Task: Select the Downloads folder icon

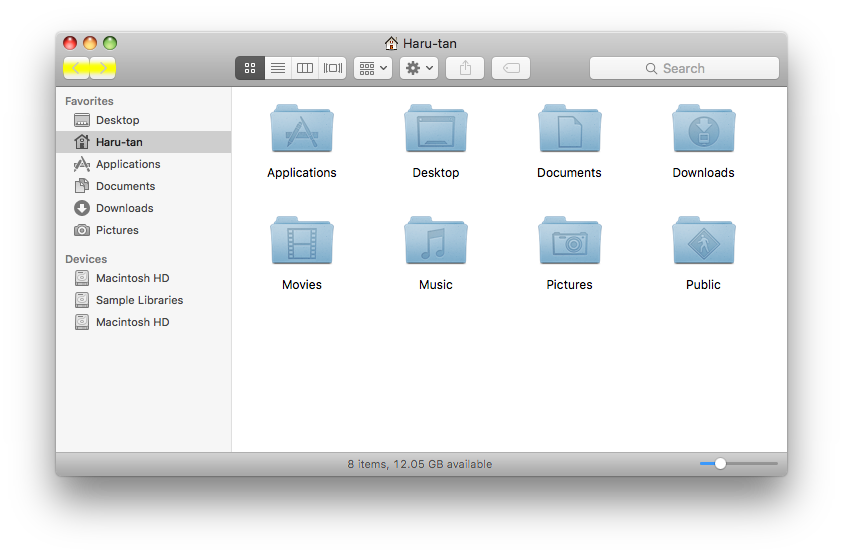Action: (x=704, y=129)
